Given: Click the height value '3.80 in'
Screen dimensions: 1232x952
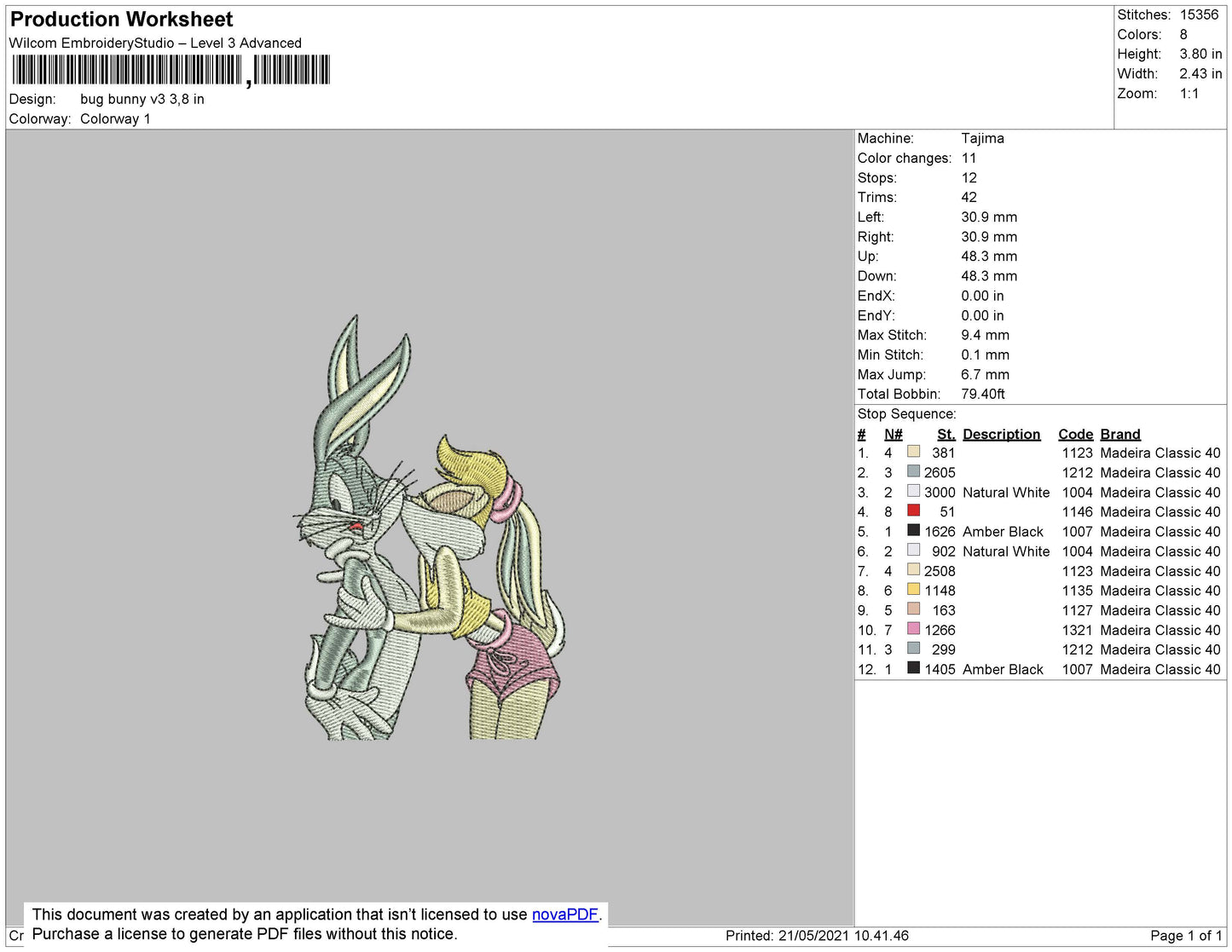Looking at the screenshot, I should click(1200, 54).
